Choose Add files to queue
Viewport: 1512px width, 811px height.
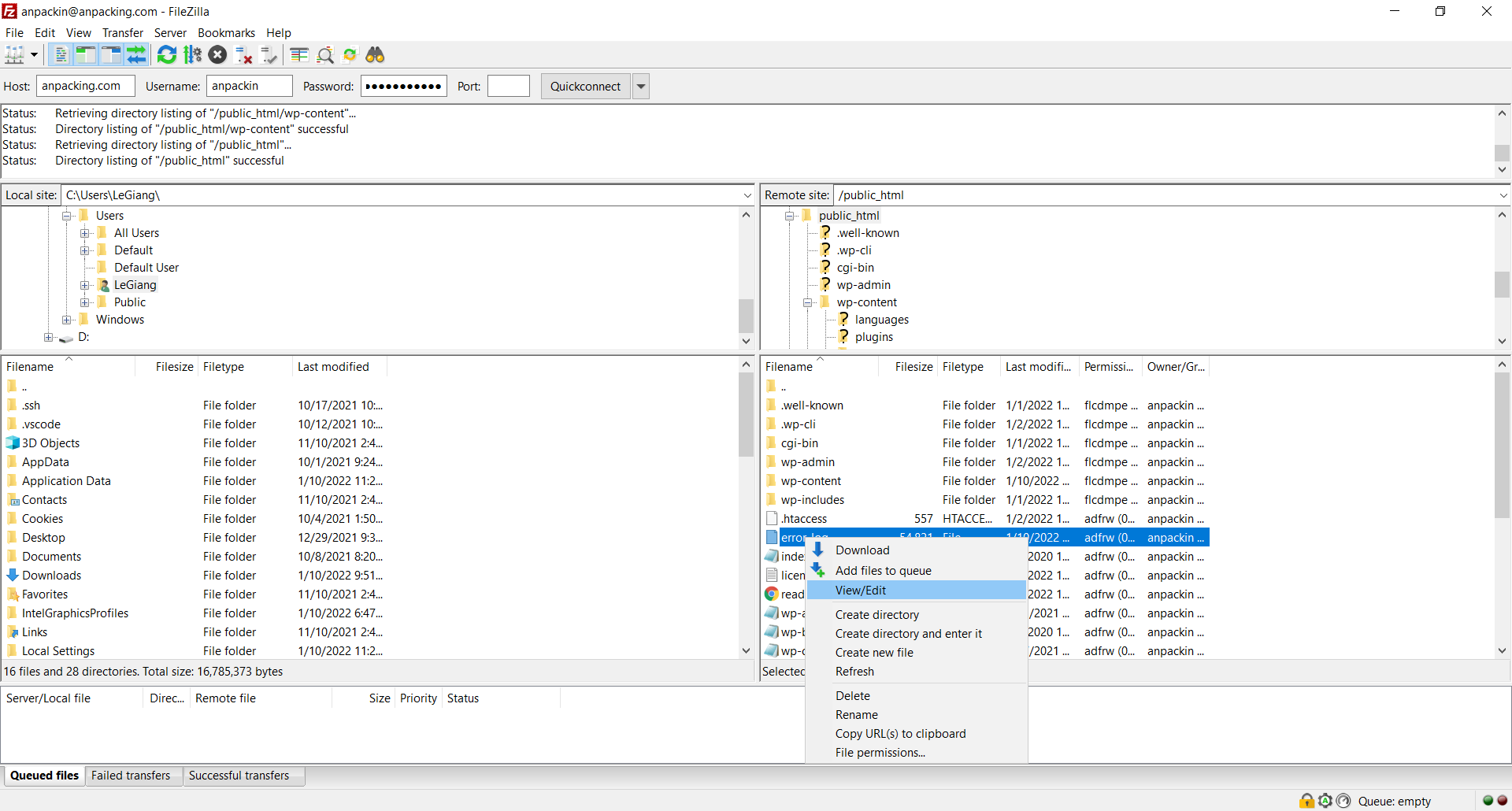tap(917, 571)
